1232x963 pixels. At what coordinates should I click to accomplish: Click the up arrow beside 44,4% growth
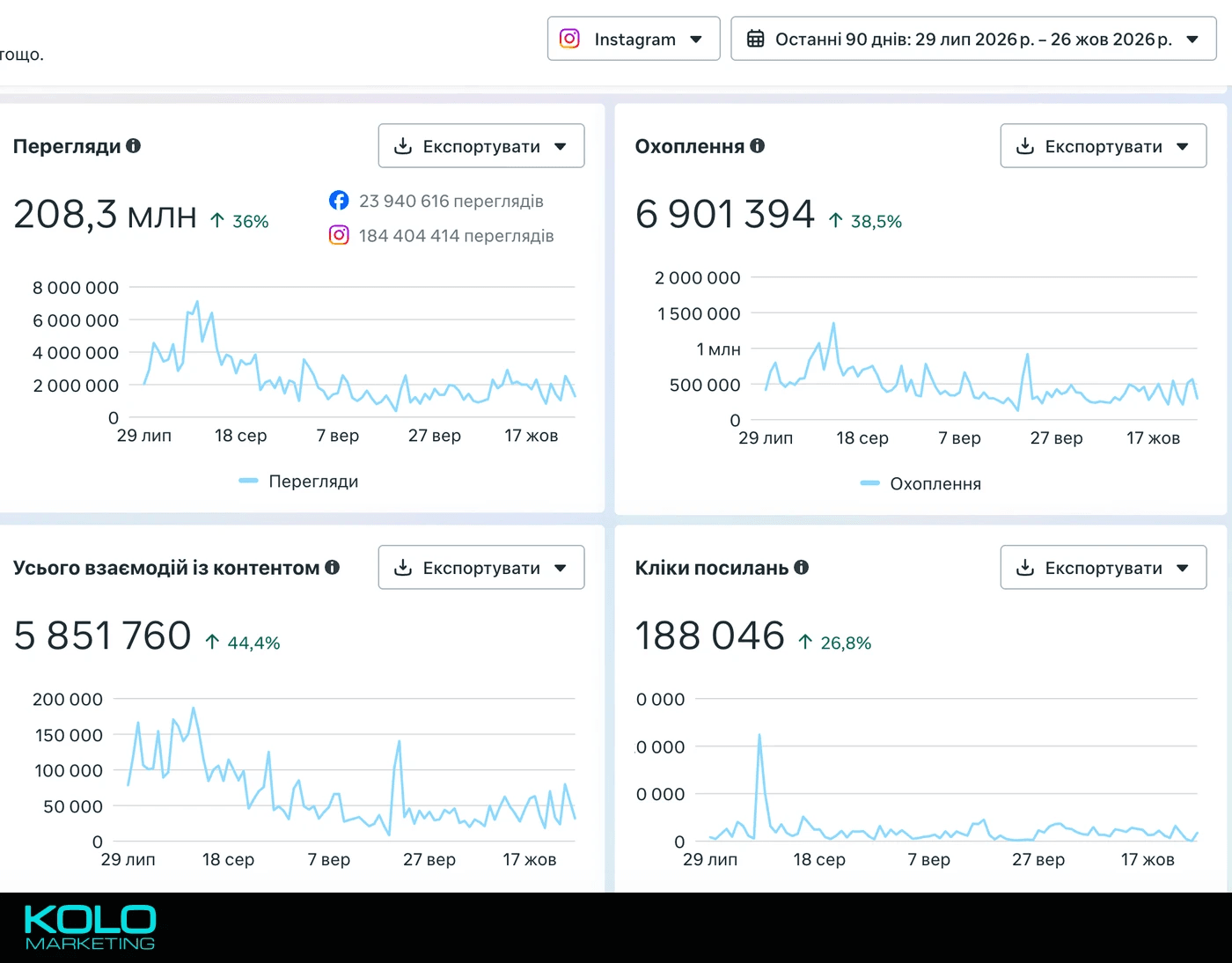point(212,643)
